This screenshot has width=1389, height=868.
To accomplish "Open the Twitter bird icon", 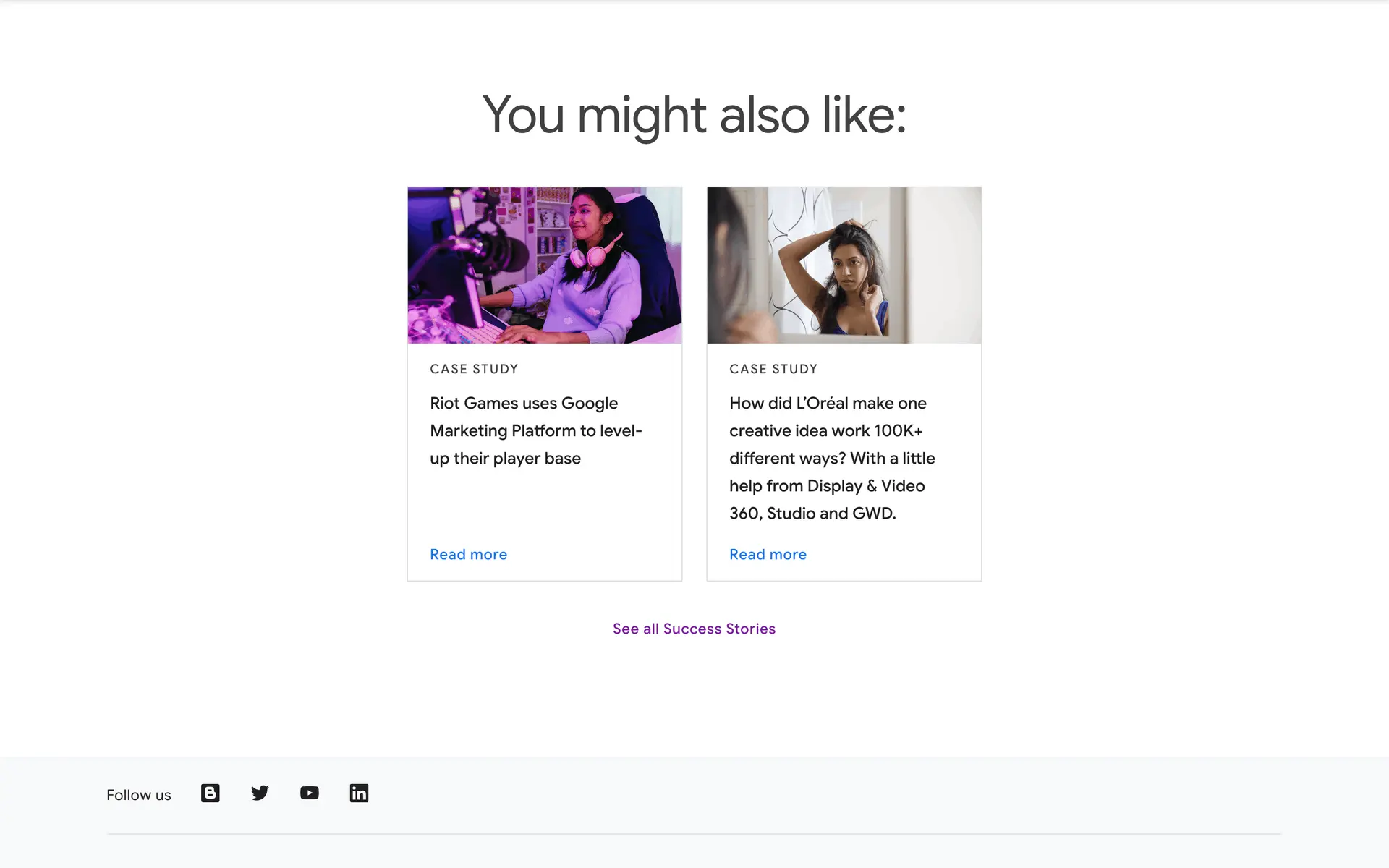I will (x=260, y=793).
